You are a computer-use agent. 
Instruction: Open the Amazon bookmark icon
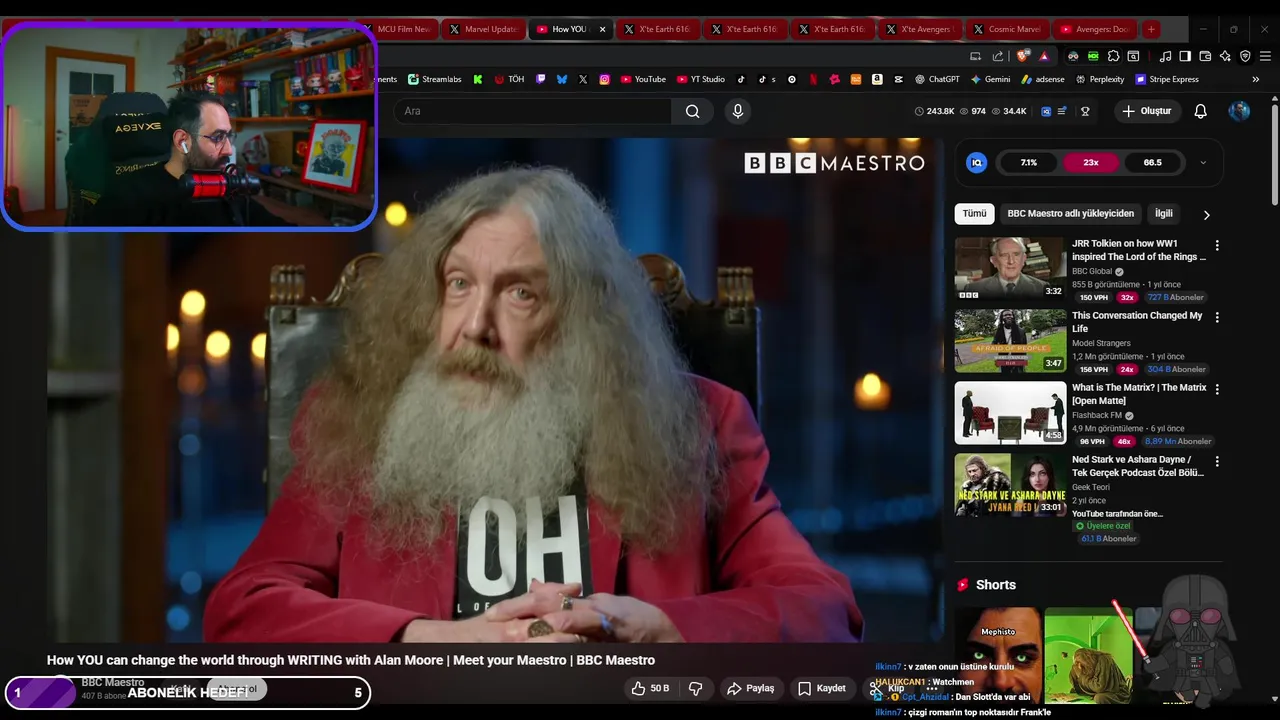877,79
